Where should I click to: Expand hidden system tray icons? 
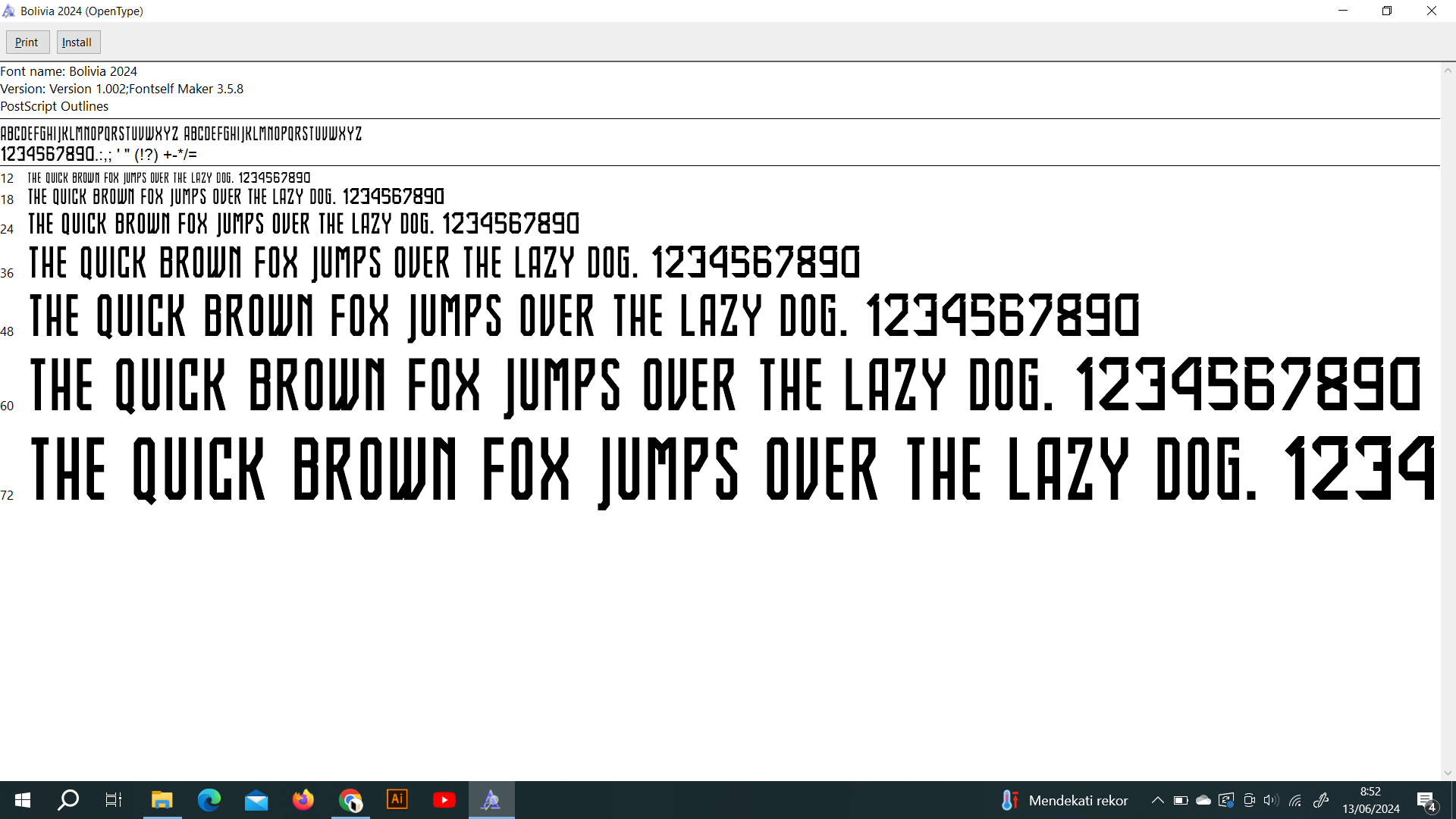tap(1157, 800)
